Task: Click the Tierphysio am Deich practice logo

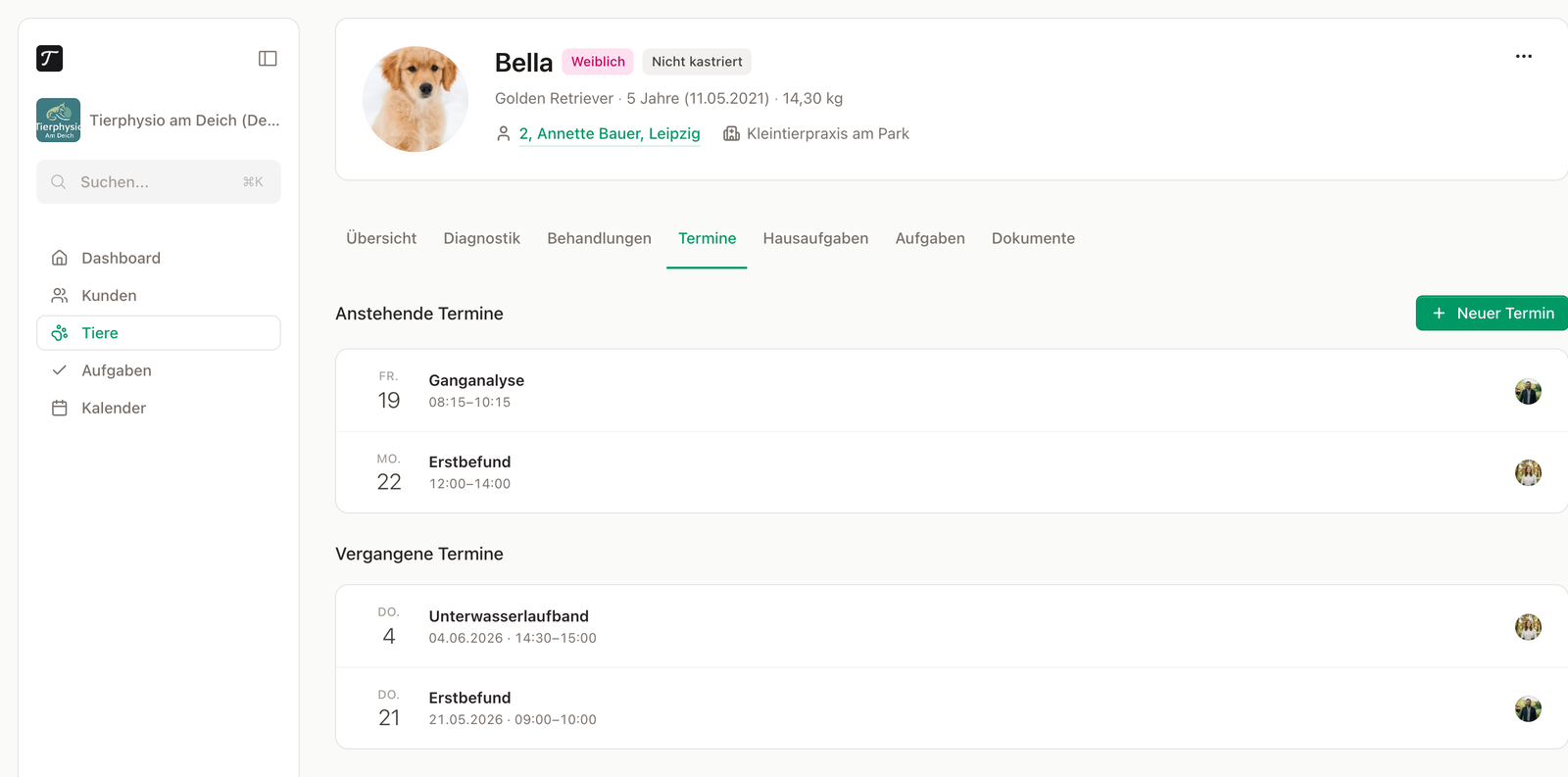Action: pyautogui.click(x=59, y=121)
